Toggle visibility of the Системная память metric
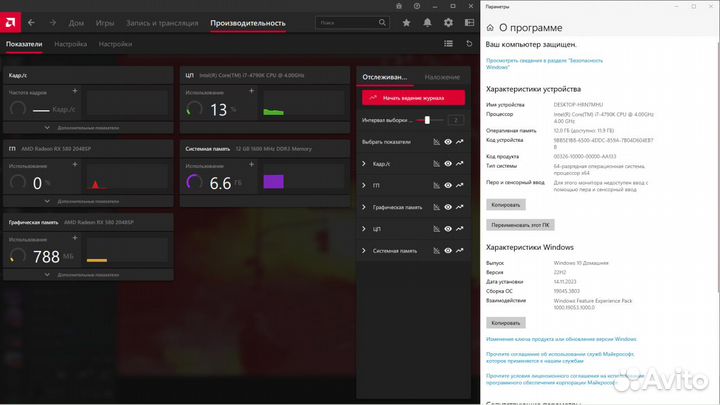Image resolution: width=720 pixels, height=405 pixels. click(x=448, y=251)
